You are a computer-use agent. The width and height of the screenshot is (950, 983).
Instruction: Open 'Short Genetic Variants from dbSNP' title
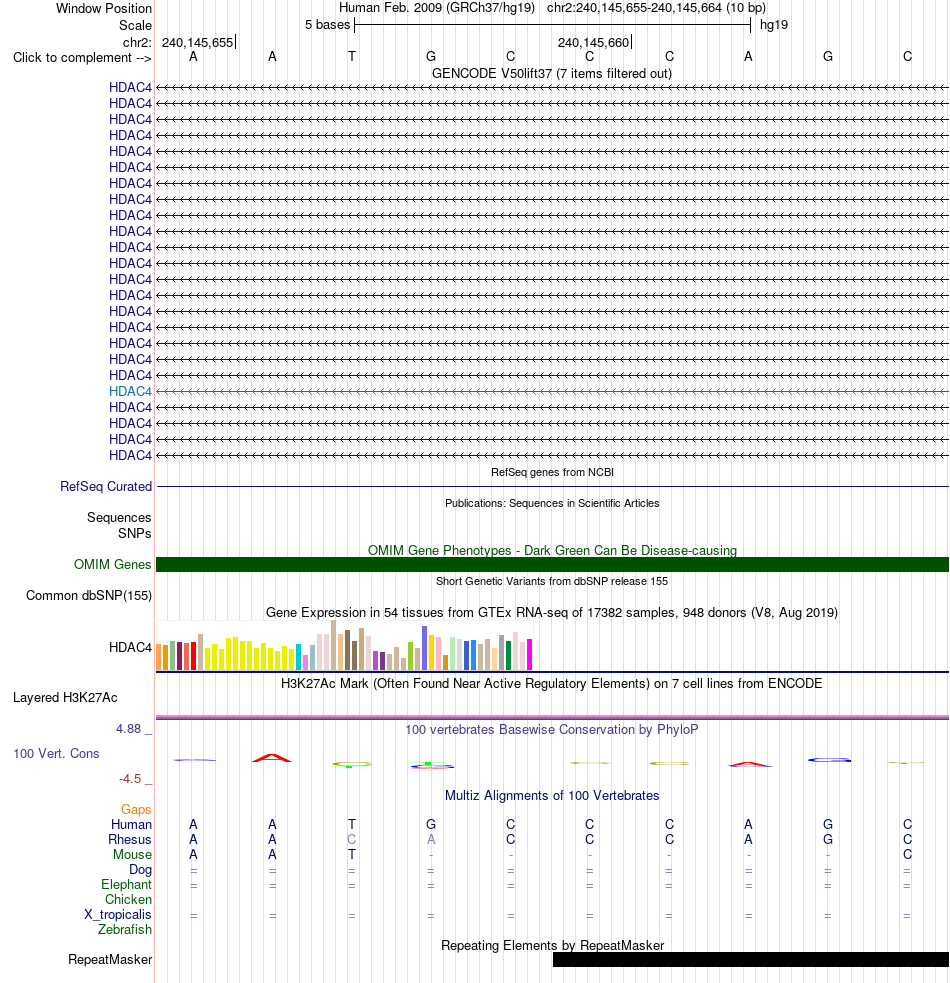click(552, 581)
